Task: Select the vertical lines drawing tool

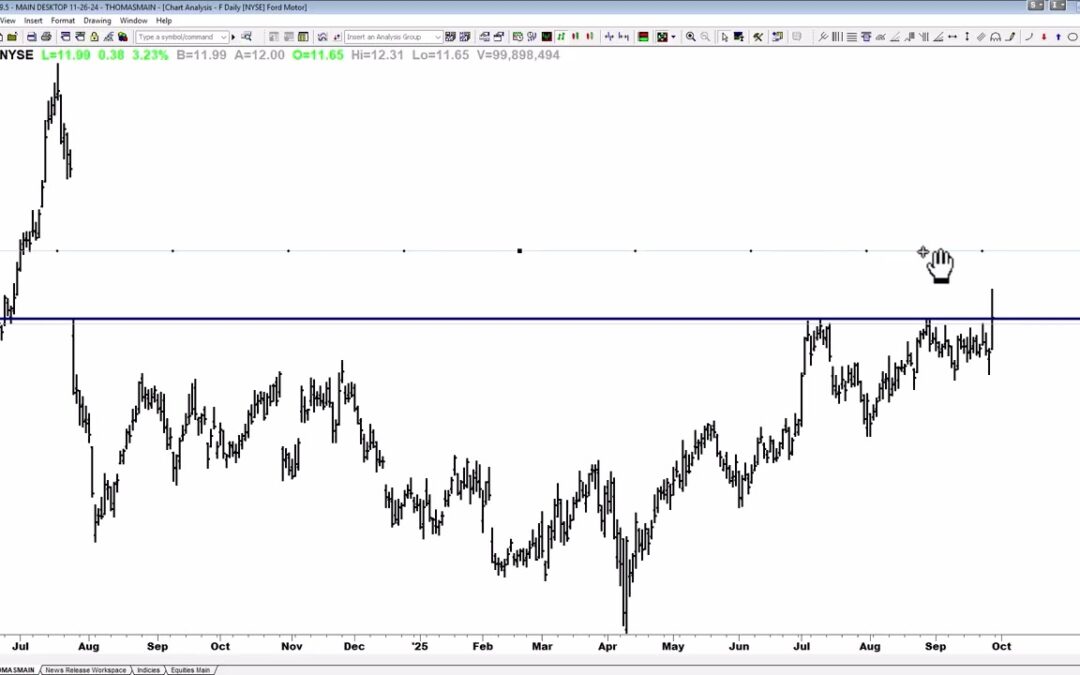Action: (837, 36)
